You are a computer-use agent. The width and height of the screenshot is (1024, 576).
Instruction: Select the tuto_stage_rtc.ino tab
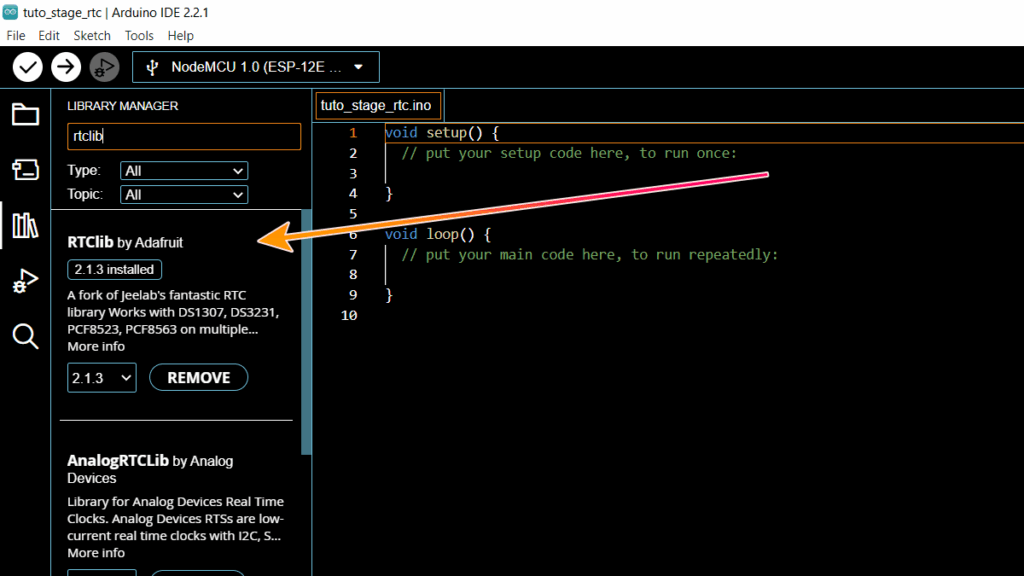377,106
